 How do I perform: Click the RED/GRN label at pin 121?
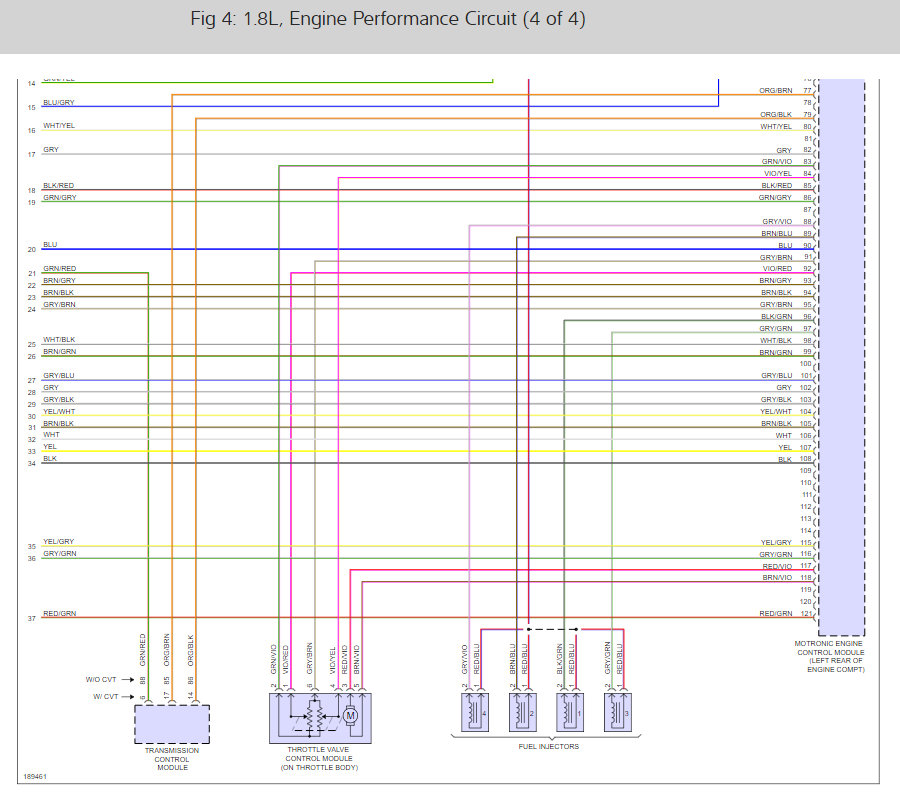775,613
